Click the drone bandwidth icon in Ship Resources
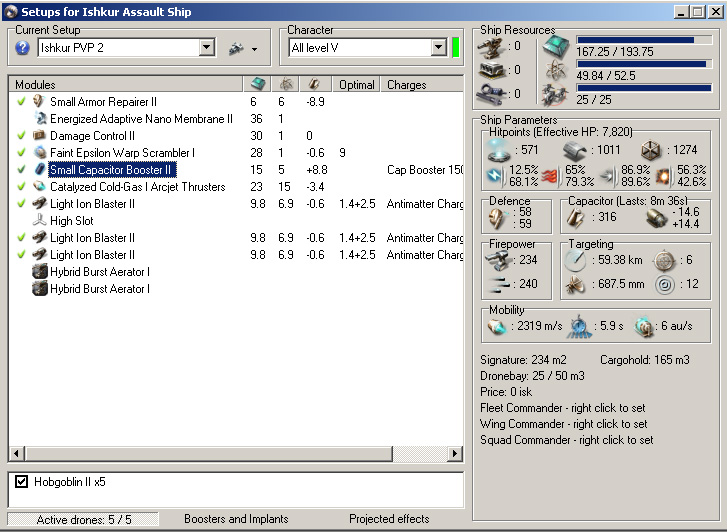 click(555, 94)
